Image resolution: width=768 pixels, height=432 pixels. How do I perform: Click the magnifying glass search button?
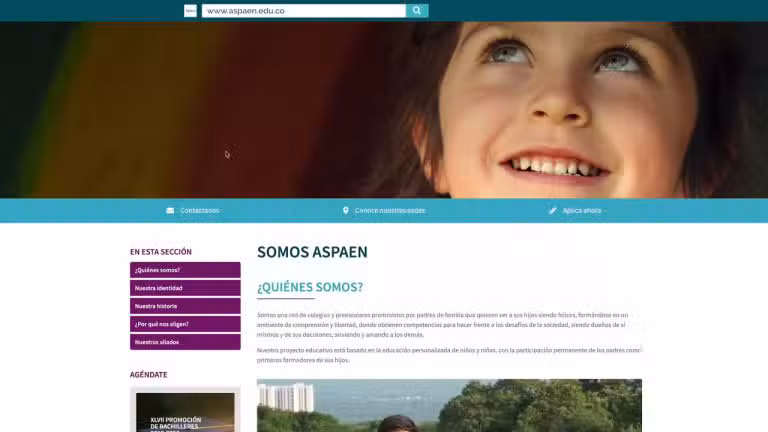[x=417, y=11]
